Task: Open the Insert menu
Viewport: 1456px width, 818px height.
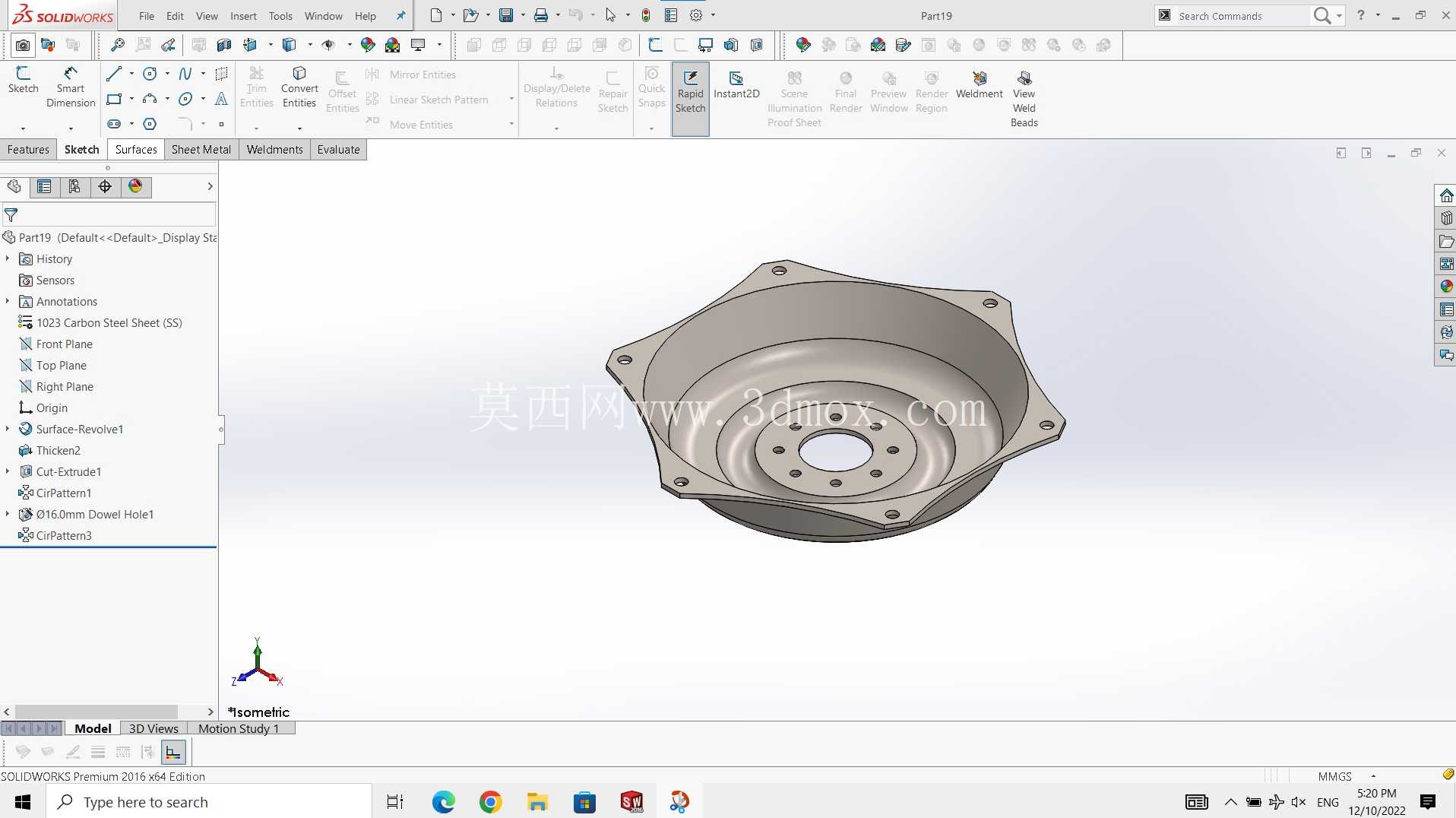Action: coord(243,16)
